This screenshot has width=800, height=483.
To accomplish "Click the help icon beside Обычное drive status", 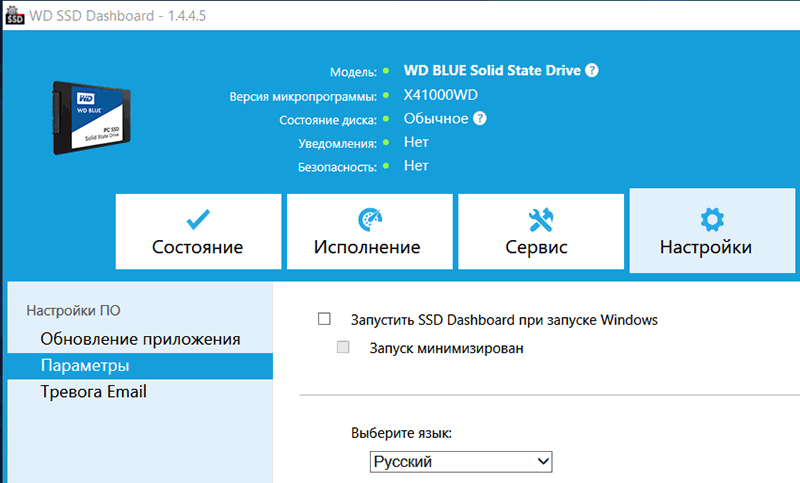I will 480,118.
